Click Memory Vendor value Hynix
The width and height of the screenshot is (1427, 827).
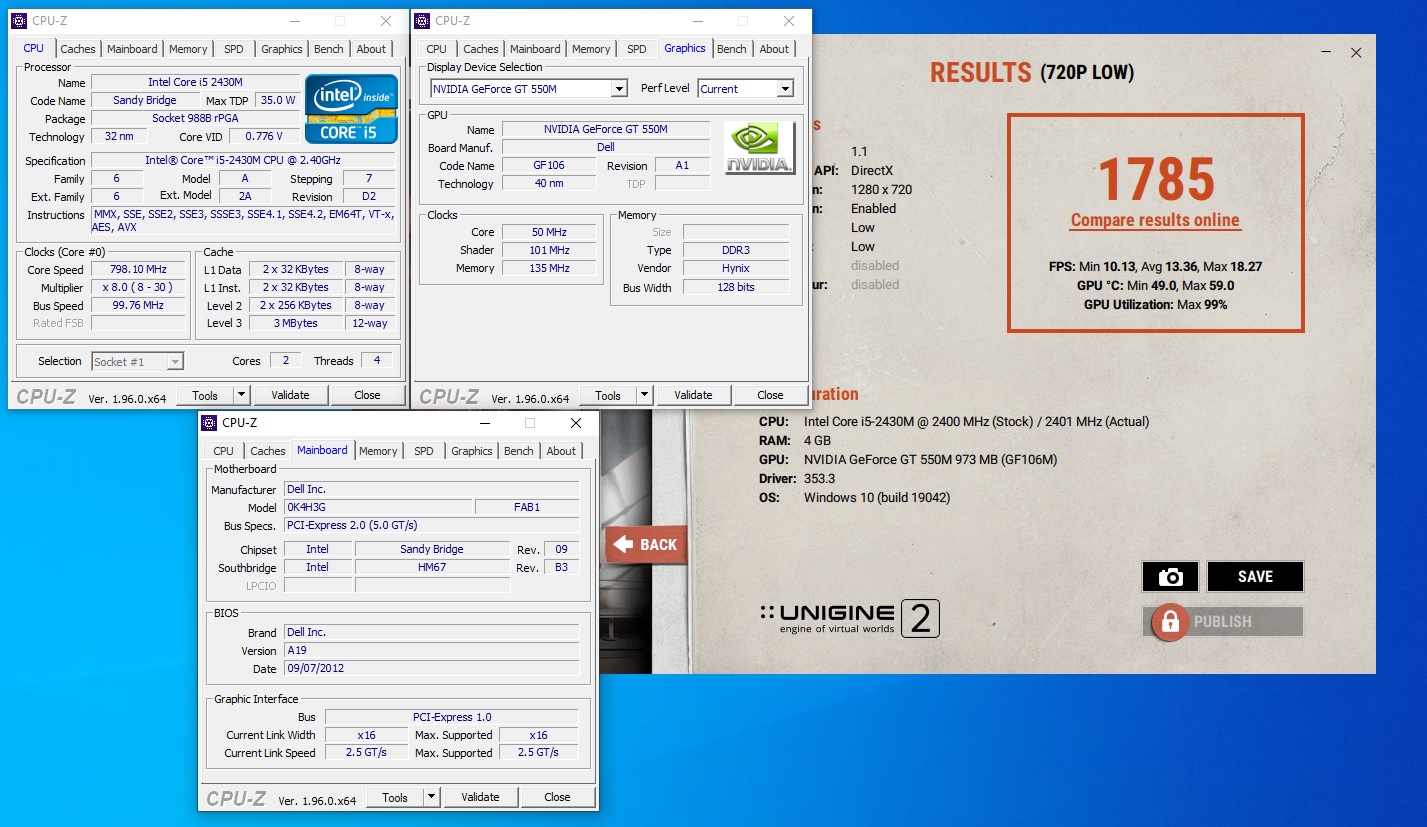point(736,268)
